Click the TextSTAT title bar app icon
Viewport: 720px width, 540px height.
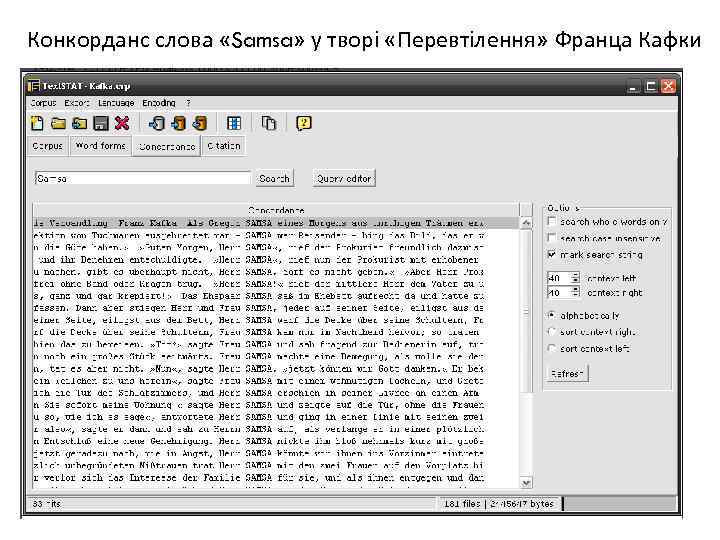[x=34, y=86]
